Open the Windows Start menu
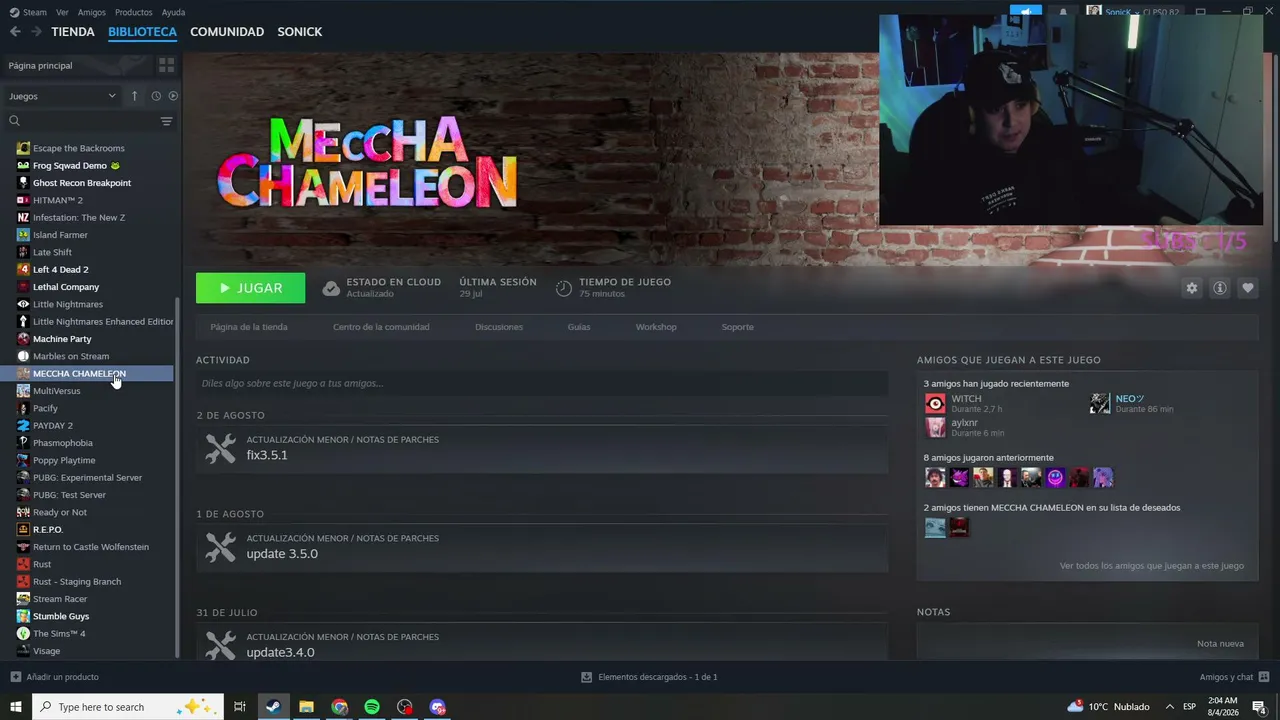The height and width of the screenshot is (720, 1280). [x=16, y=707]
